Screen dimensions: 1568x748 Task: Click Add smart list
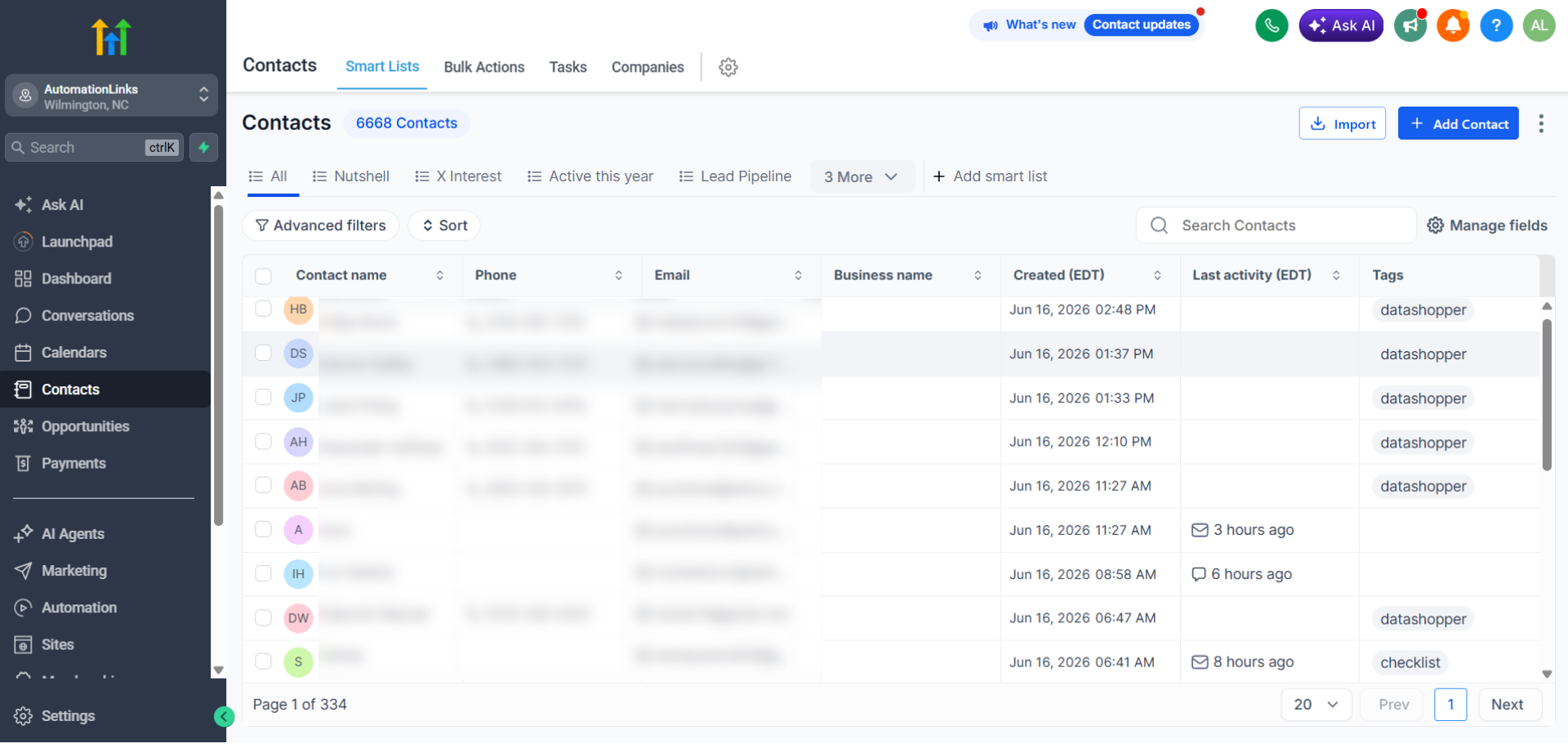pos(990,176)
